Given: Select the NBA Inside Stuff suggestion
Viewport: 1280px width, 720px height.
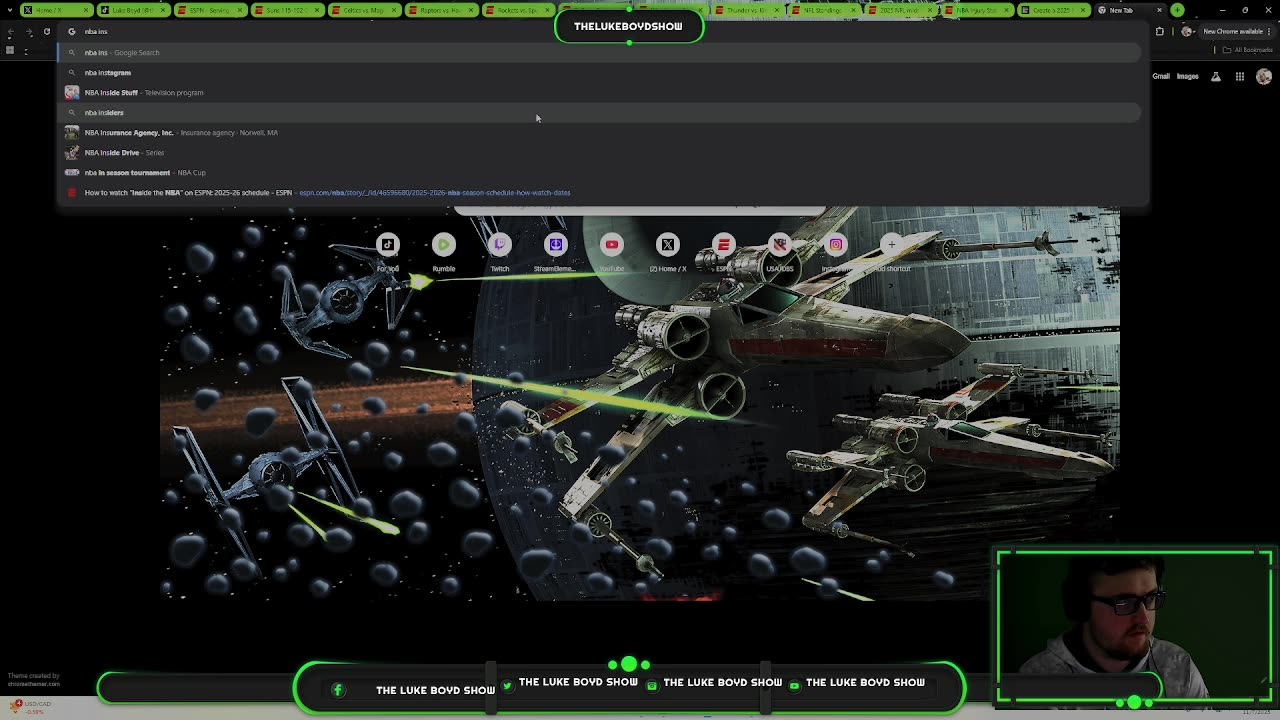Looking at the screenshot, I should 600,92.
